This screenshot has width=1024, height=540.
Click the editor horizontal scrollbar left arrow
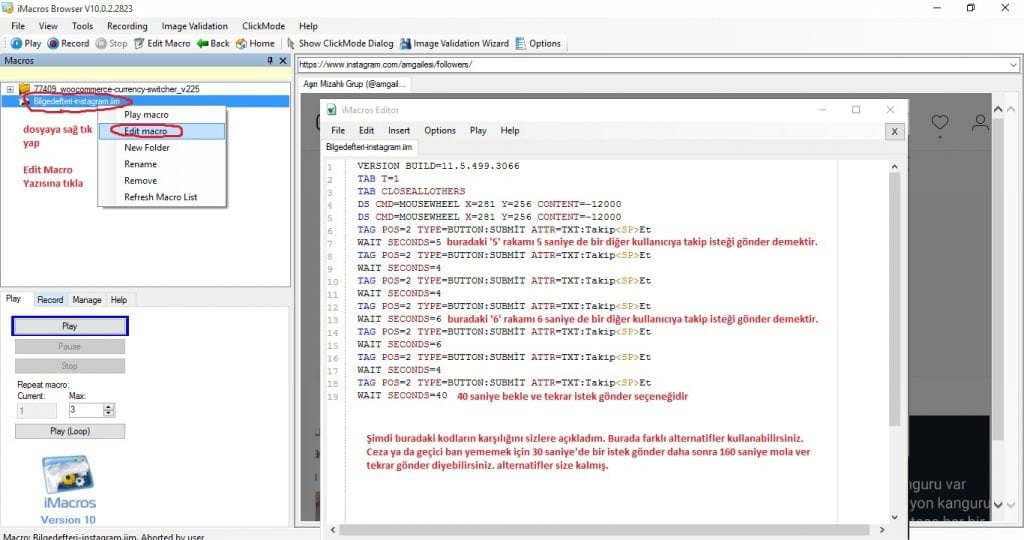(334, 530)
